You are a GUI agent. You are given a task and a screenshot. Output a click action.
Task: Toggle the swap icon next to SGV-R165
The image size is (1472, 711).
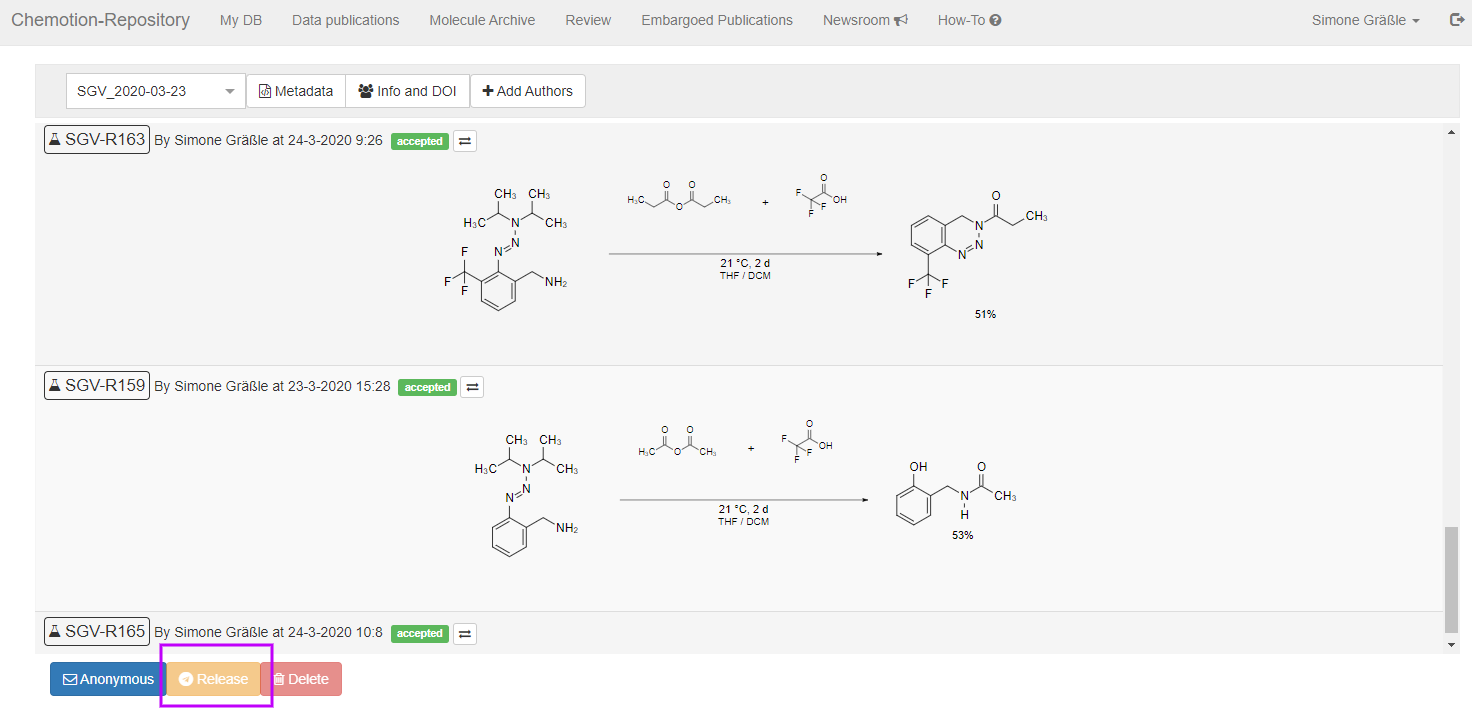465,633
